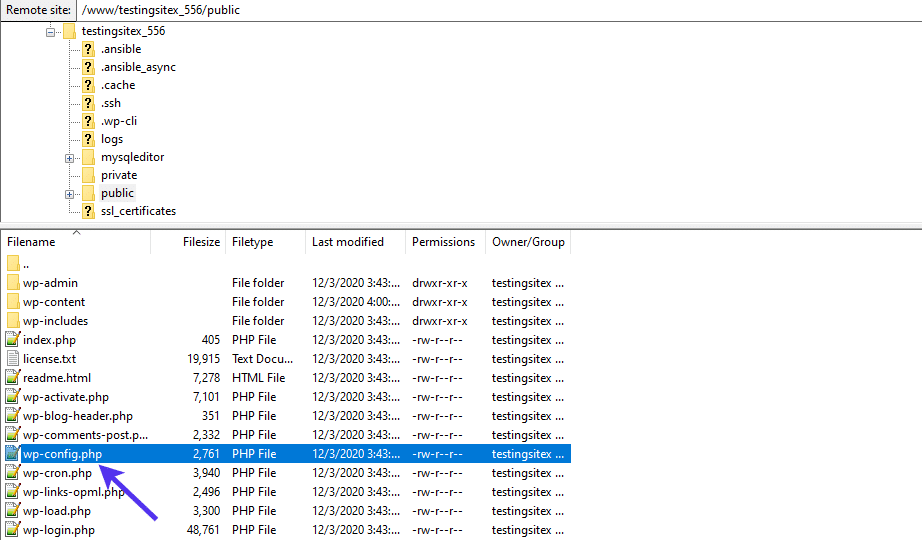Click the index.php file icon
The image size is (922, 540).
point(13,340)
